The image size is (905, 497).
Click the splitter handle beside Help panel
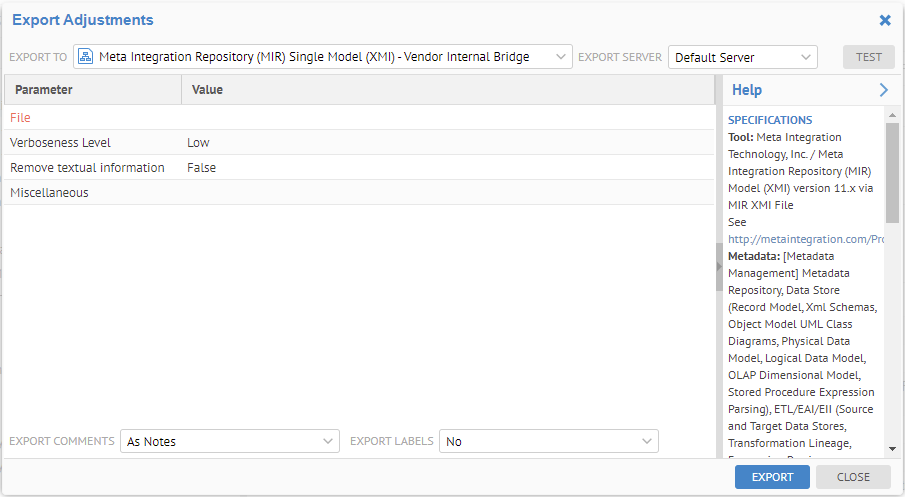[x=718, y=266]
